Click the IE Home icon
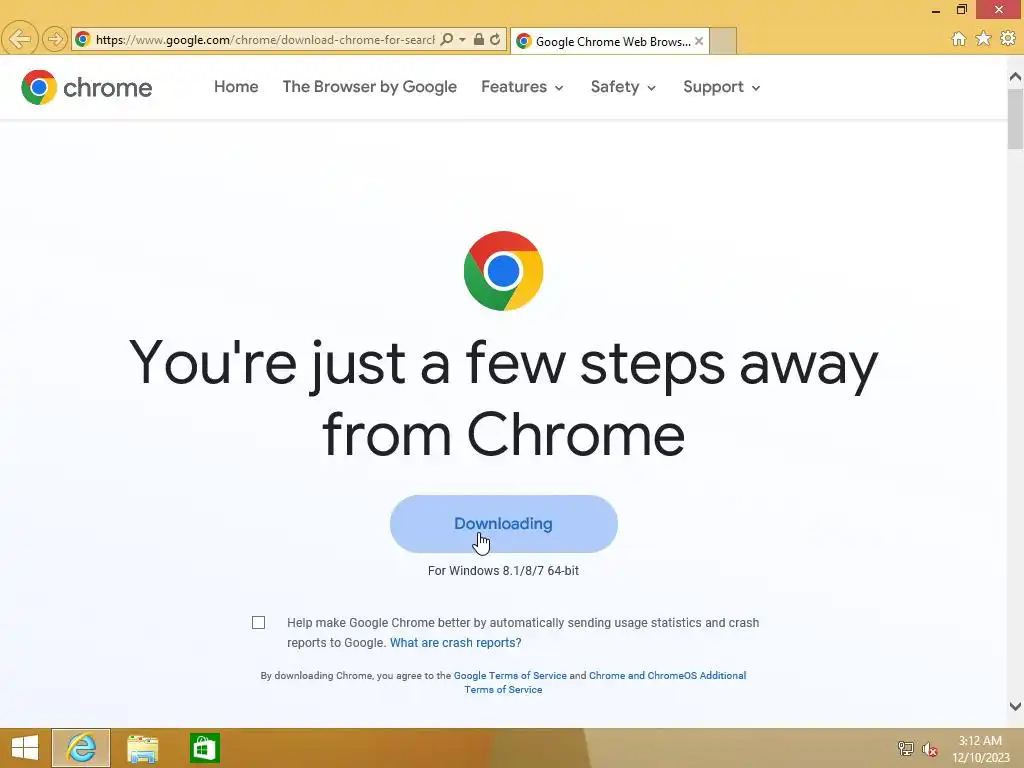Screen dimensions: 1024x768 959,39
